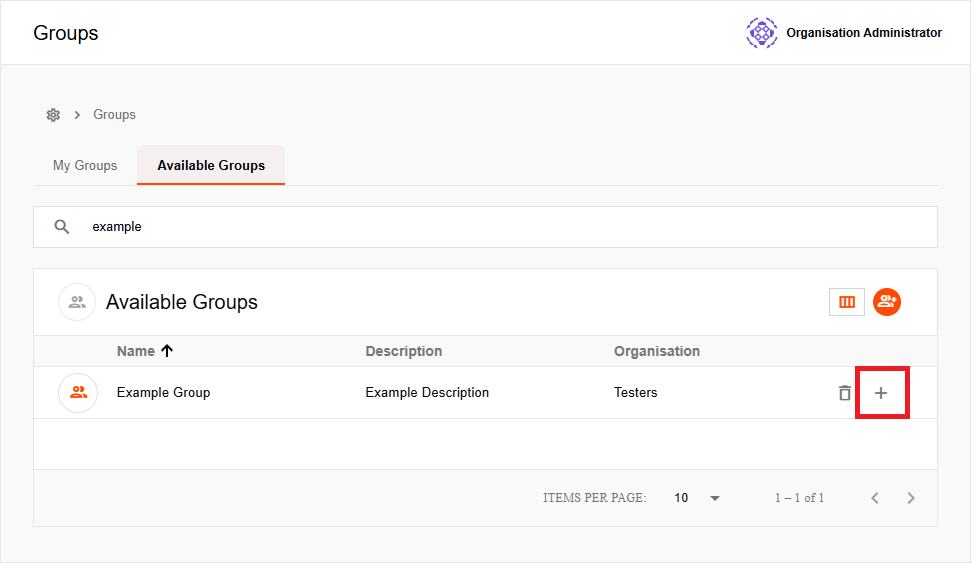Click the Example Group row avatar icon
This screenshot has height=563, width=971.
78,393
